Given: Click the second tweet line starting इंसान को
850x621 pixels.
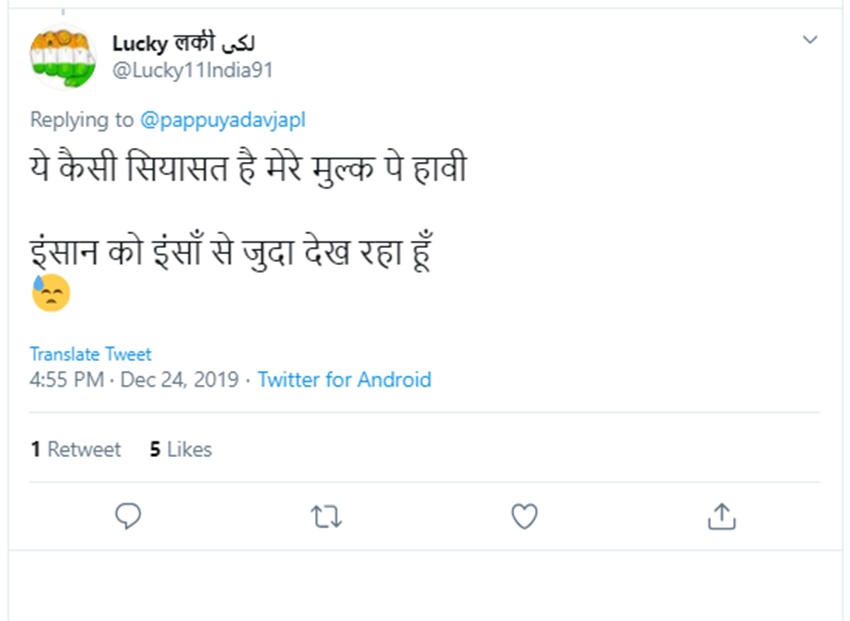Looking at the screenshot, I should point(230,252).
